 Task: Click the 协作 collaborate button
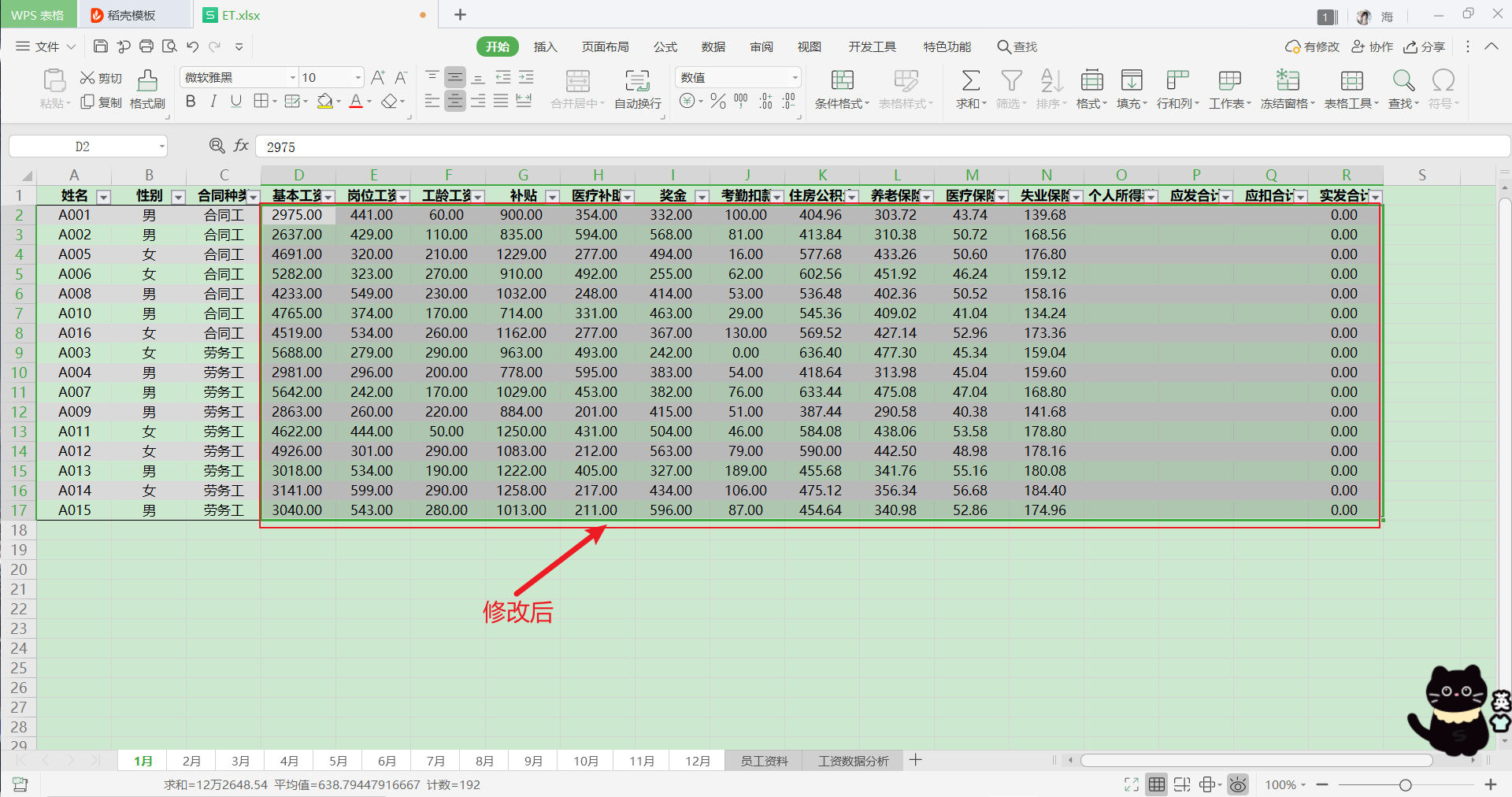pyautogui.click(x=1373, y=46)
